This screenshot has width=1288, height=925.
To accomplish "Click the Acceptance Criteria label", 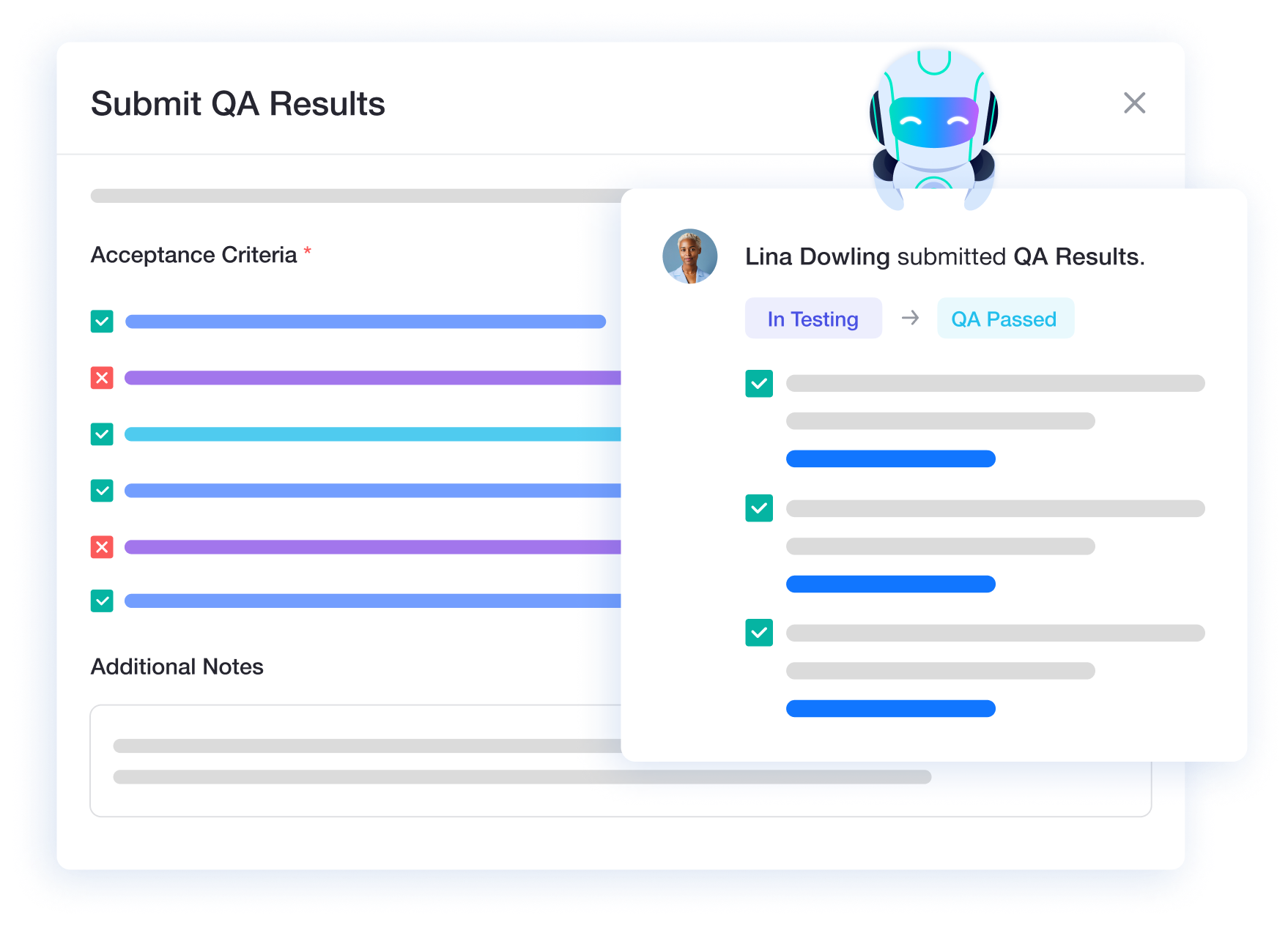I will [194, 255].
